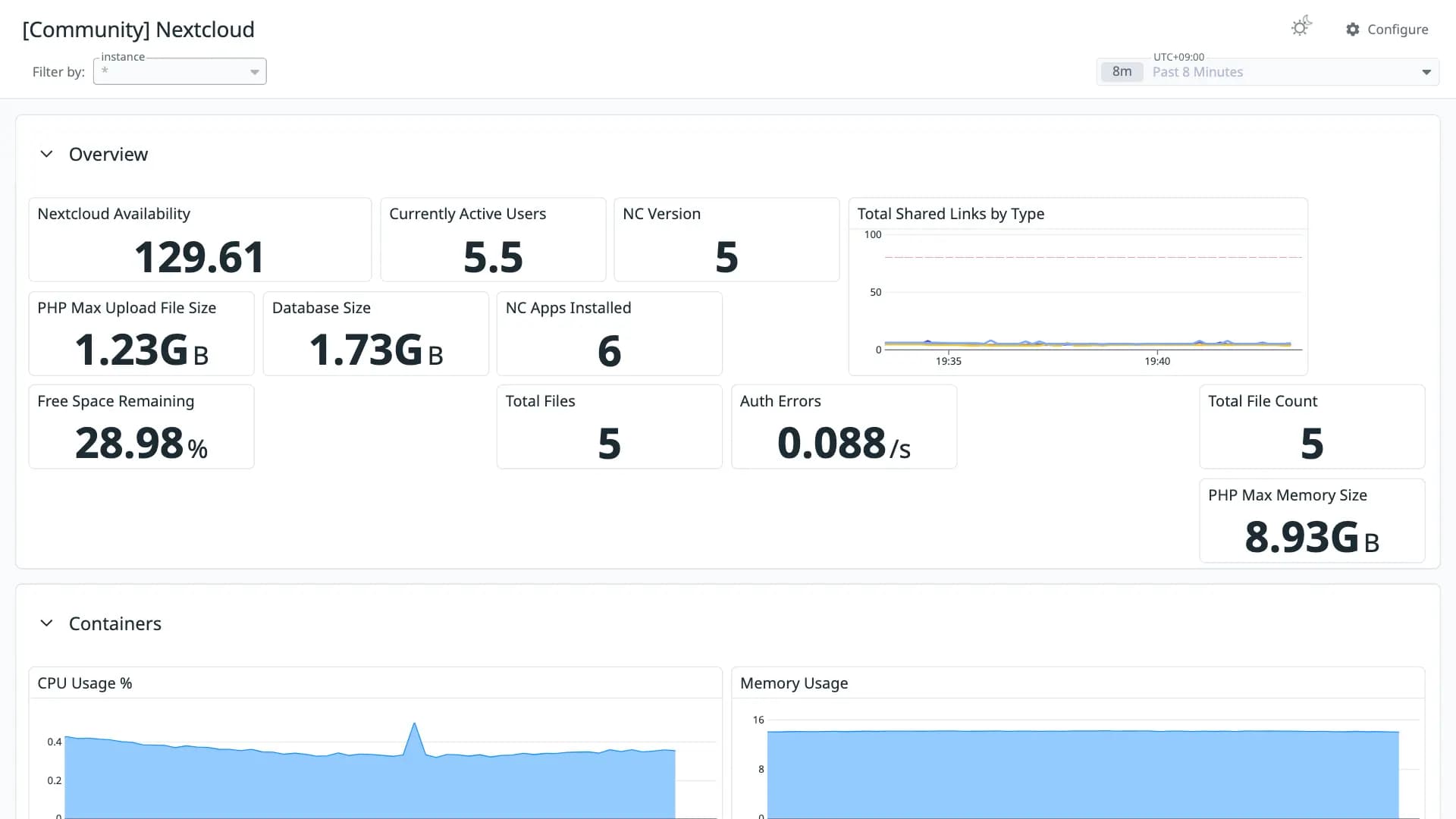Viewport: 1456px width, 819px height.
Task: Click the [Community] Nextcloud dashboard title
Action: pos(138,30)
